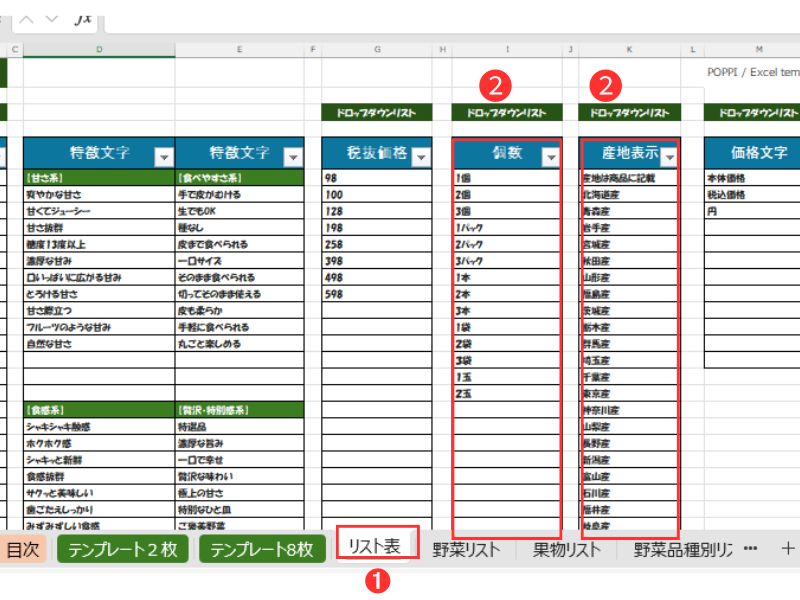
Task: Open the 個数 column filter arrow
Action: click(x=550, y=157)
